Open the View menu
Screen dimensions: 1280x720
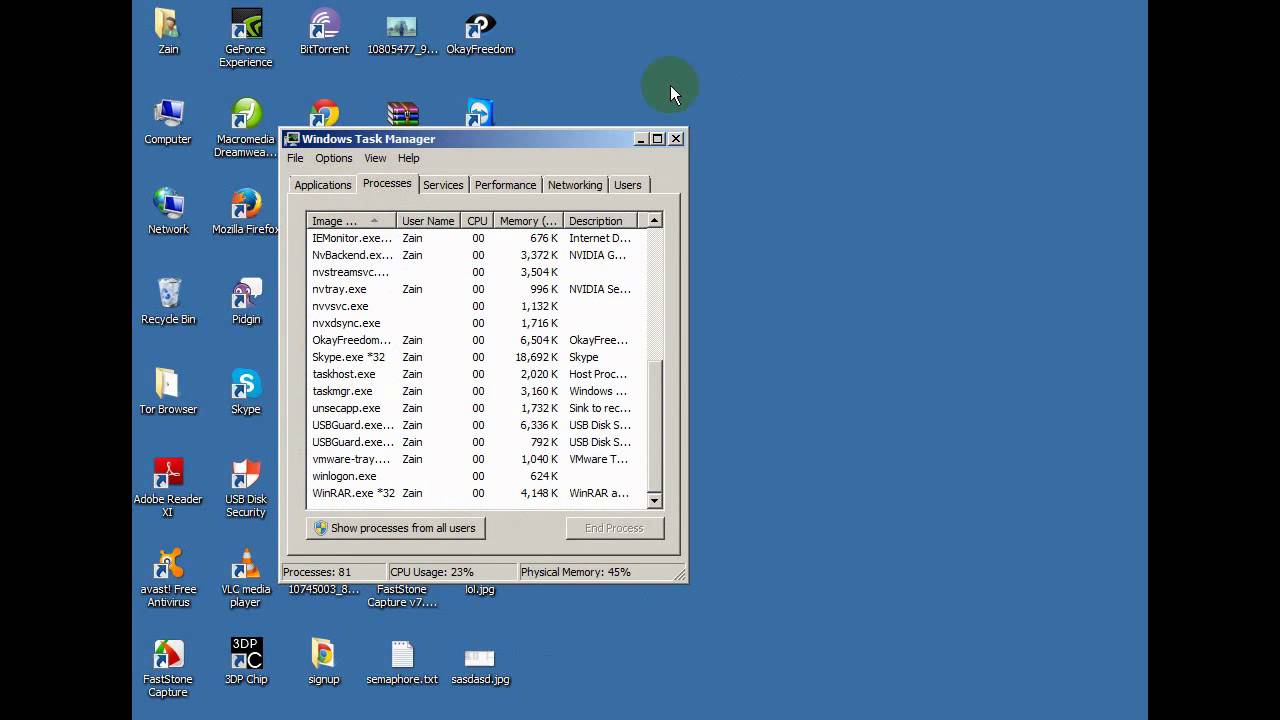click(x=375, y=158)
